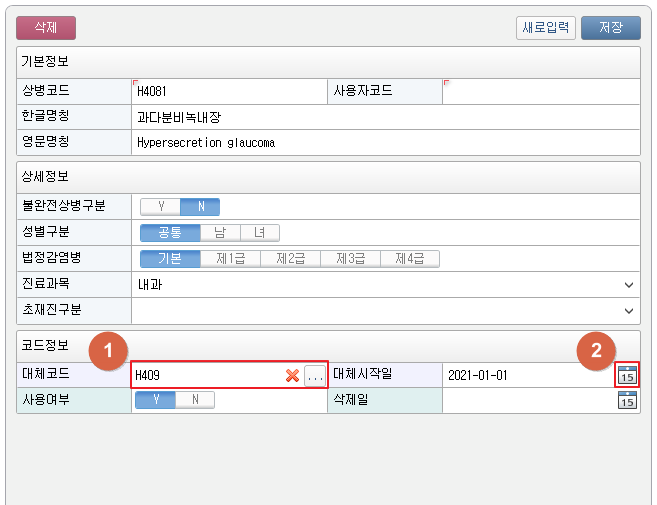Image resolution: width=657 pixels, height=505 pixels.
Task: Choose 제1급 for 법정감염병
Action: coord(230,259)
